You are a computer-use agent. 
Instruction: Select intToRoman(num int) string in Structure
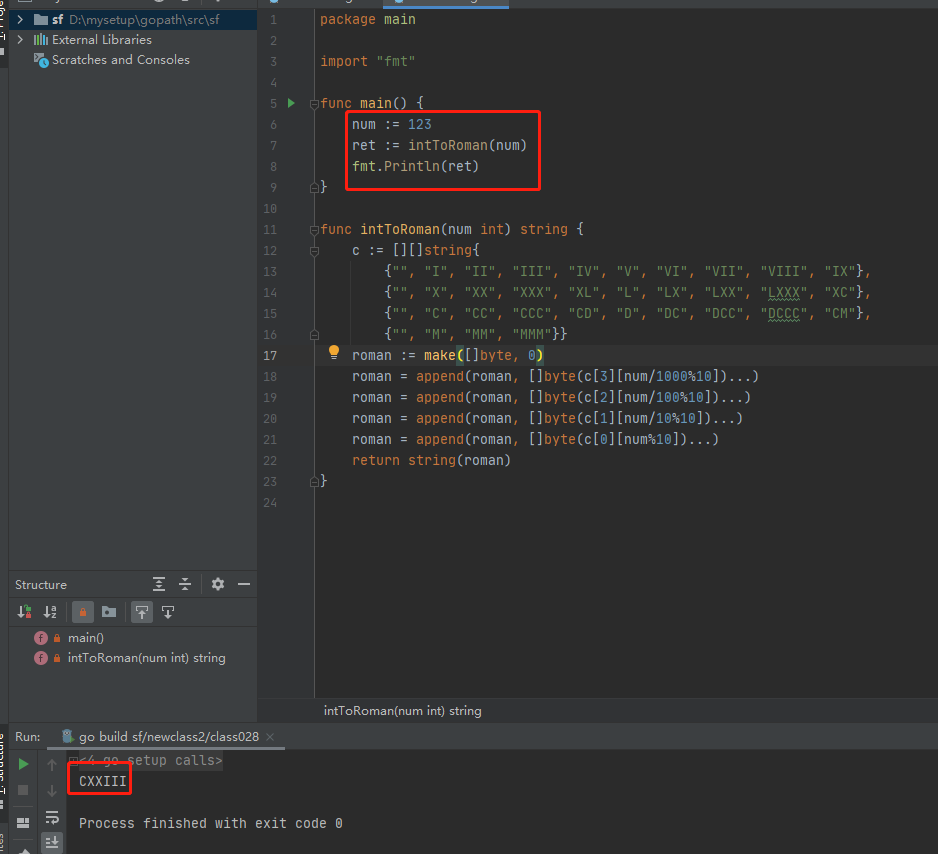click(x=147, y=658)
